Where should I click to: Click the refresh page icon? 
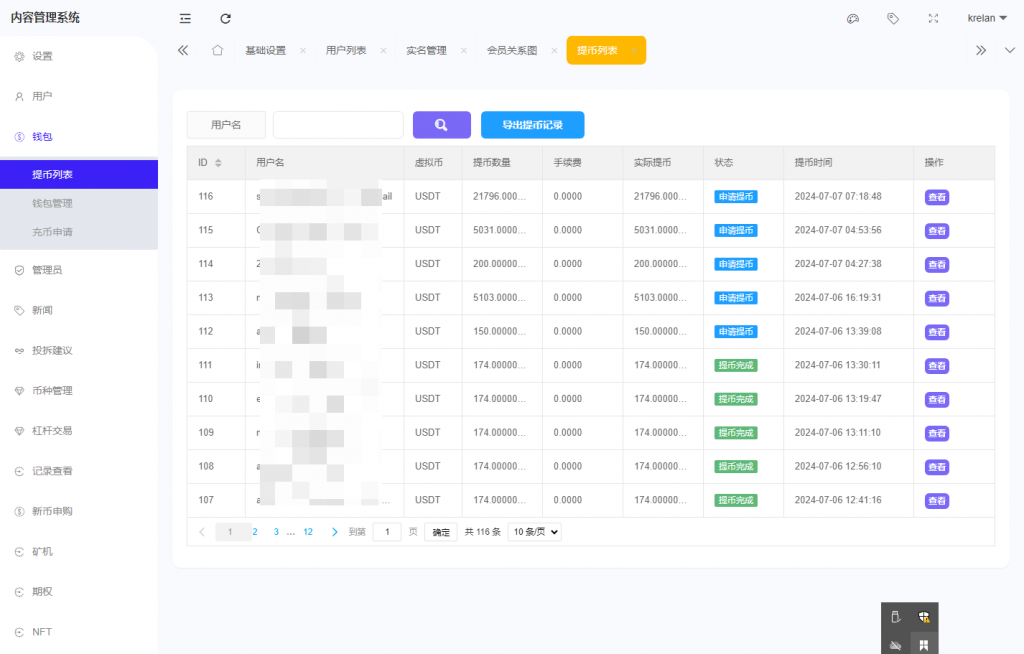tap(225, 18)
